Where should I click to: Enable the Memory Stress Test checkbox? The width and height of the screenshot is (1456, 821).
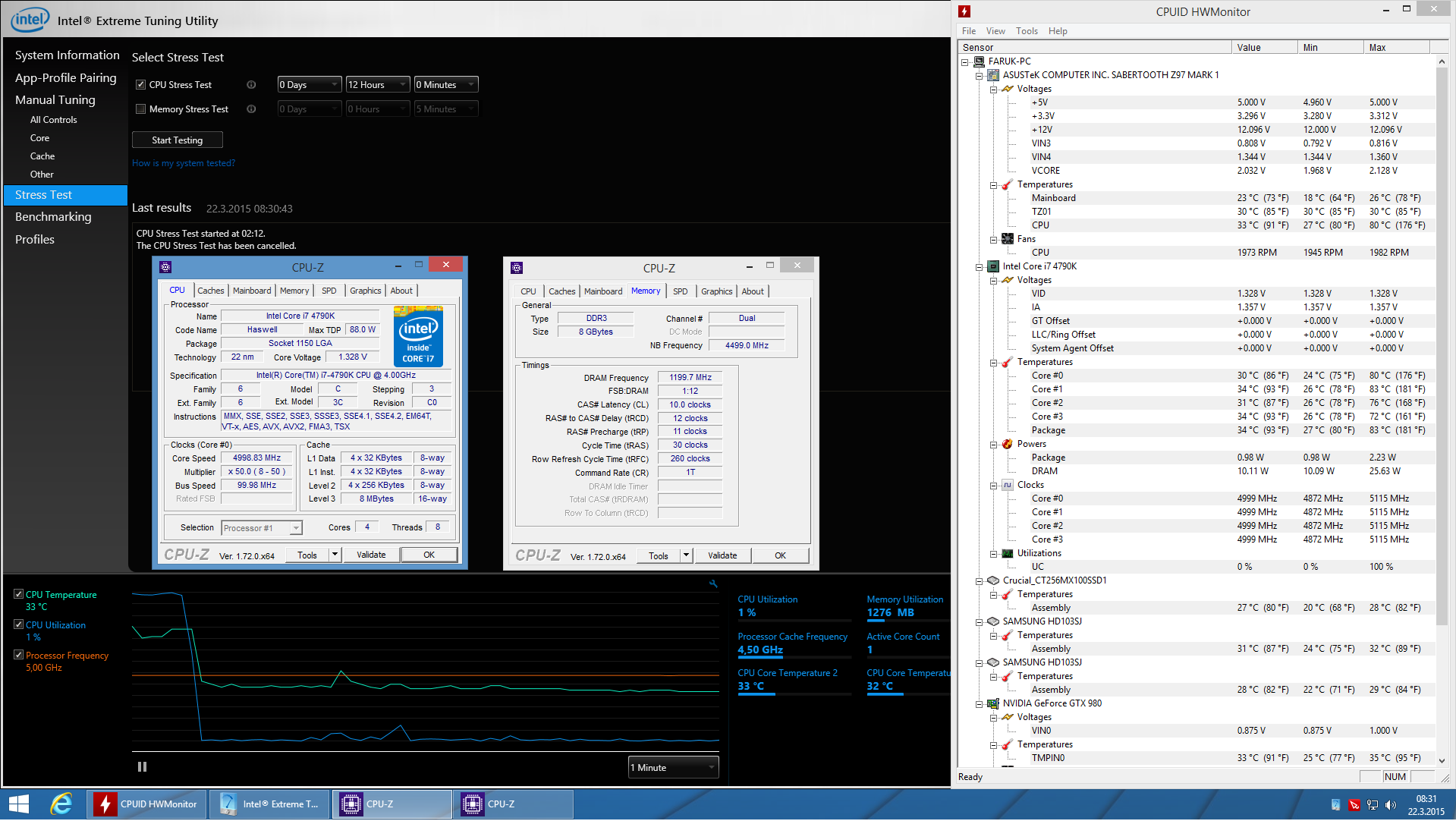pyautogui.click(x=140, y=109)
